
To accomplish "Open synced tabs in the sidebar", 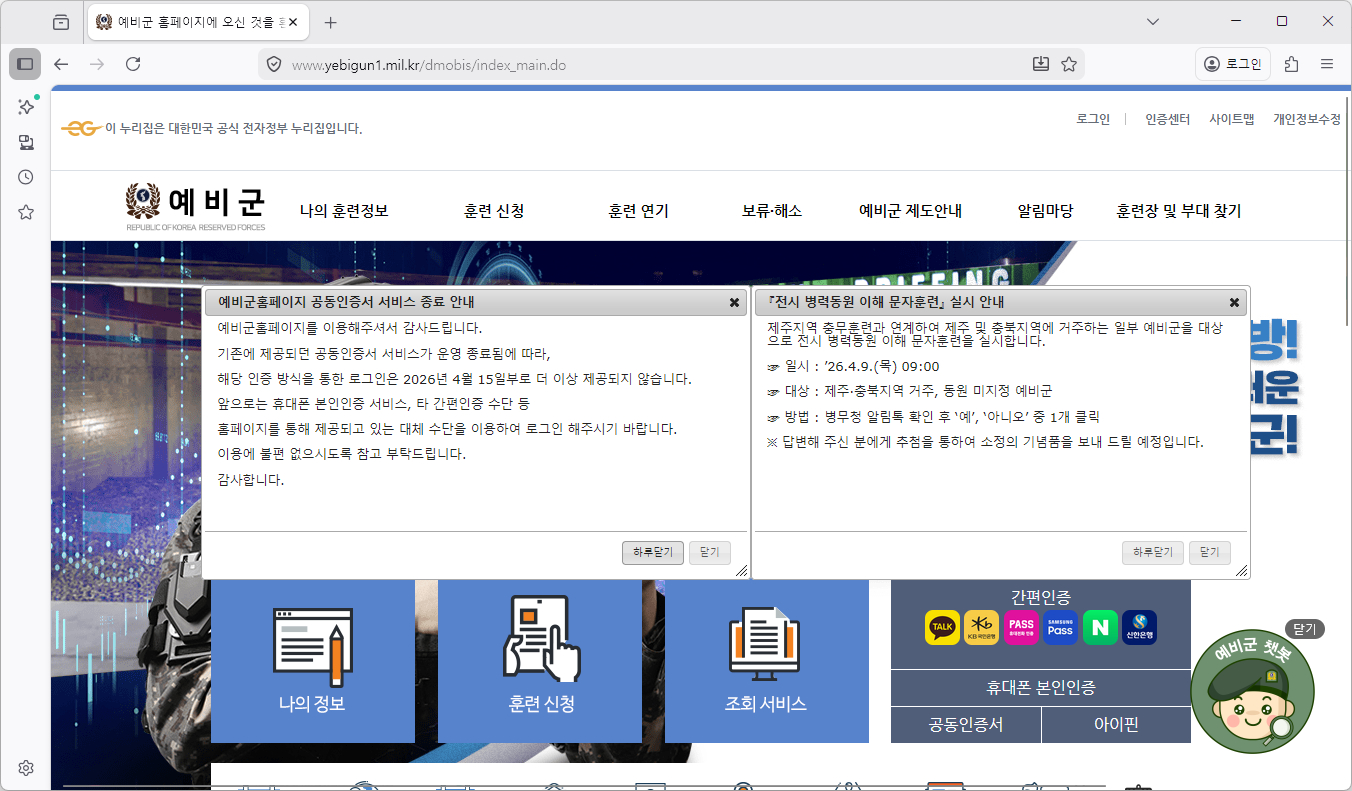I will [x=26, y=142].
